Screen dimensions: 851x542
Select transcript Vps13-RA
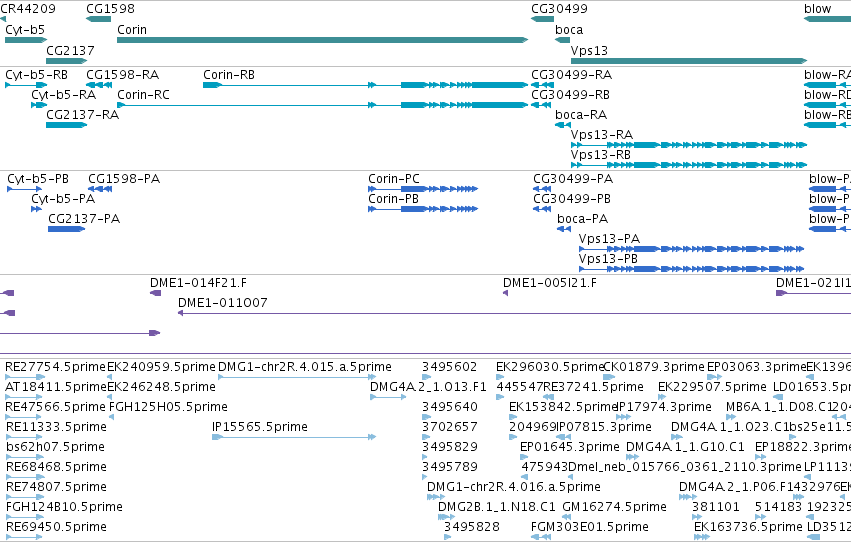[x=689, y=145]
